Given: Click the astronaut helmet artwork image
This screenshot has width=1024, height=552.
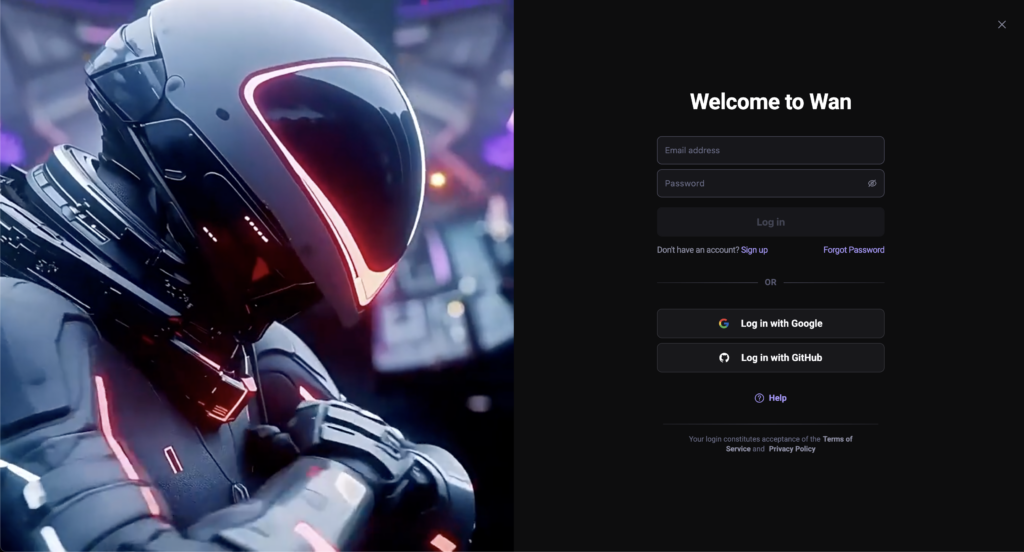Looking at the screenshot, I should point(256,276).
